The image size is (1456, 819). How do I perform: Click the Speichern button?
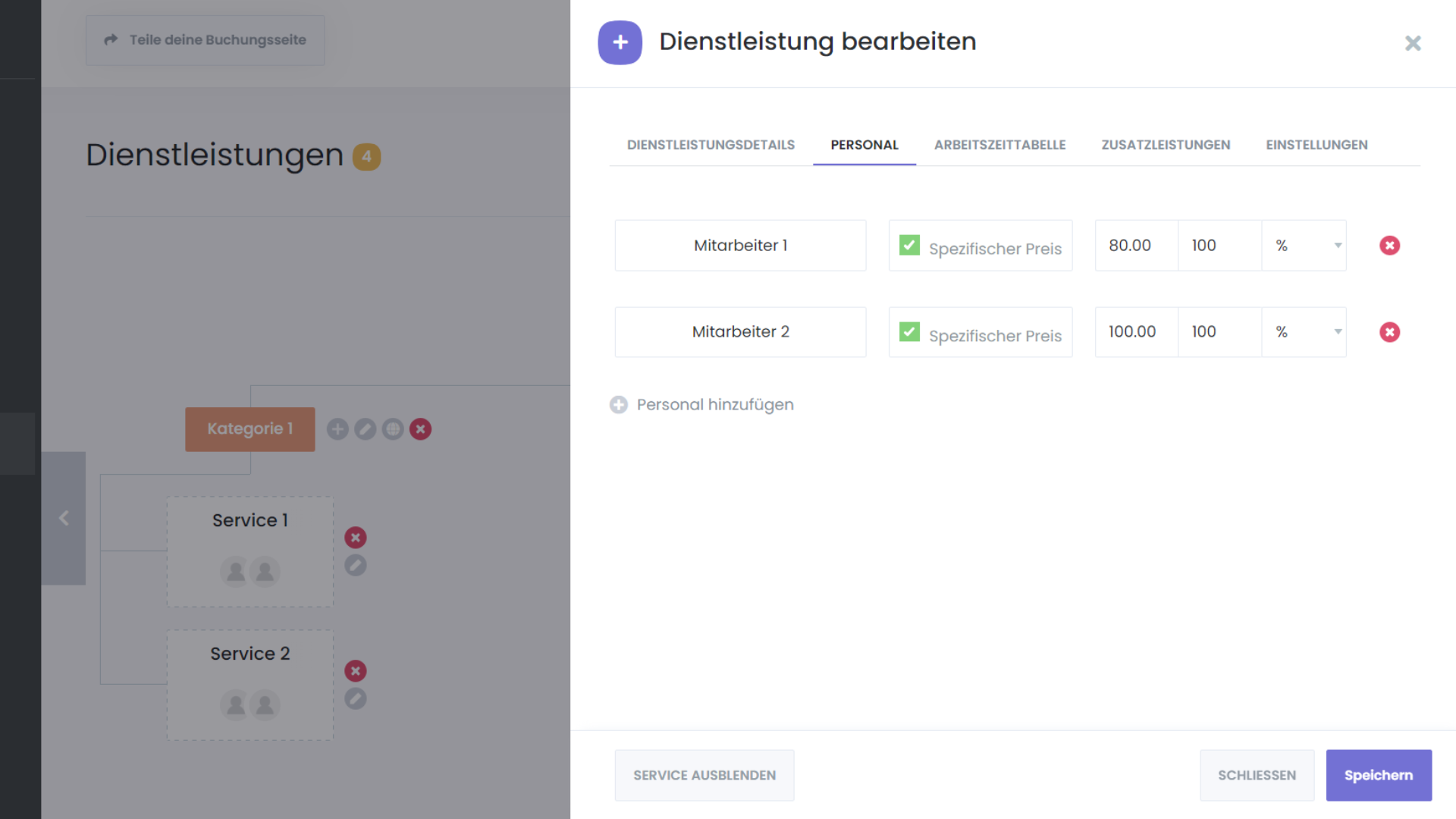(1378, 775)
